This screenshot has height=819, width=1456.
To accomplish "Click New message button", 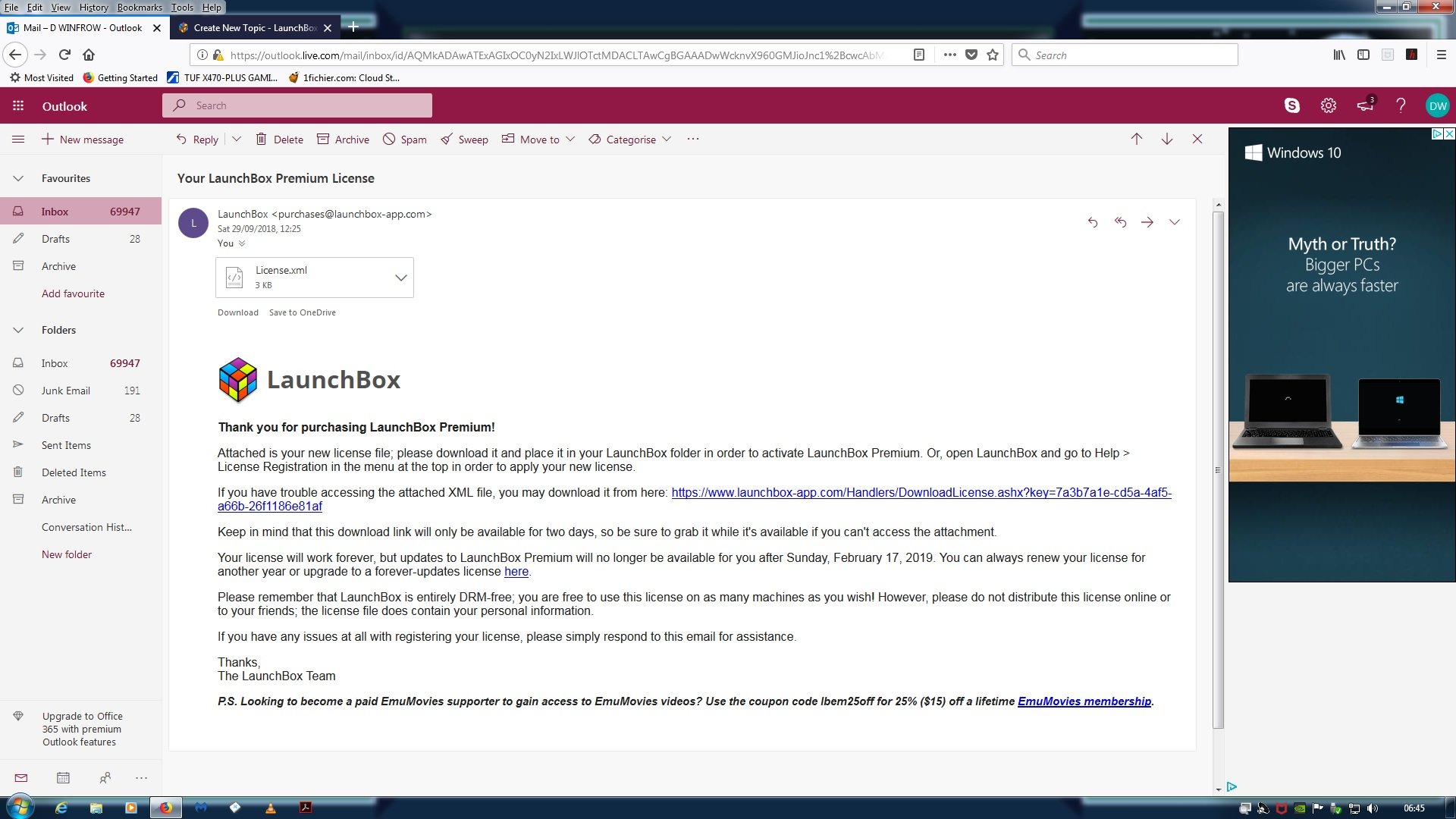I will (83, 140).
